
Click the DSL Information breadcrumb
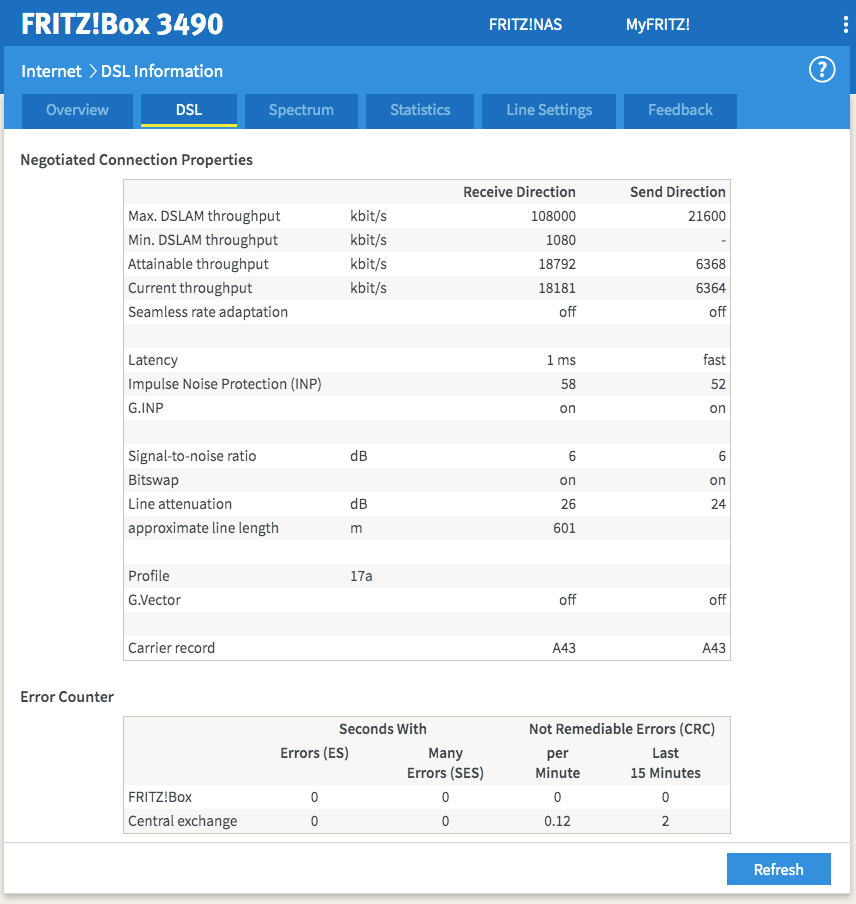[162, 71]
